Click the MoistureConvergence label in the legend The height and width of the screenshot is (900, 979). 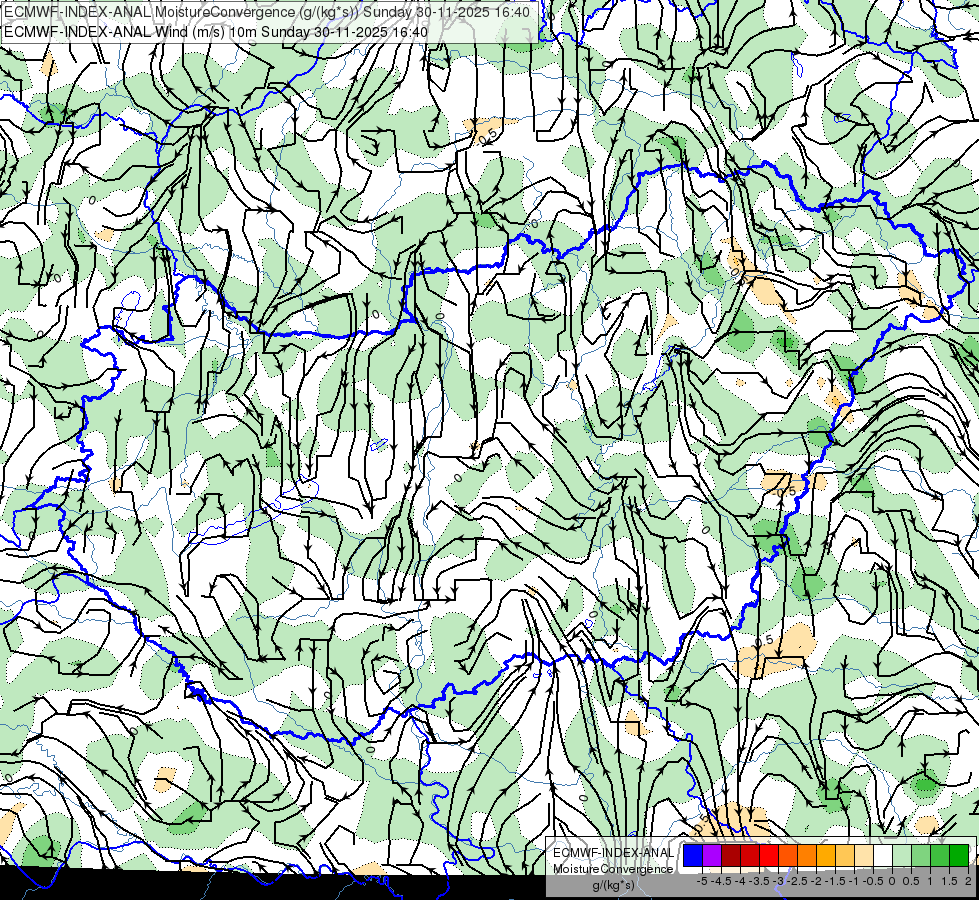click(x=614, y=869)
